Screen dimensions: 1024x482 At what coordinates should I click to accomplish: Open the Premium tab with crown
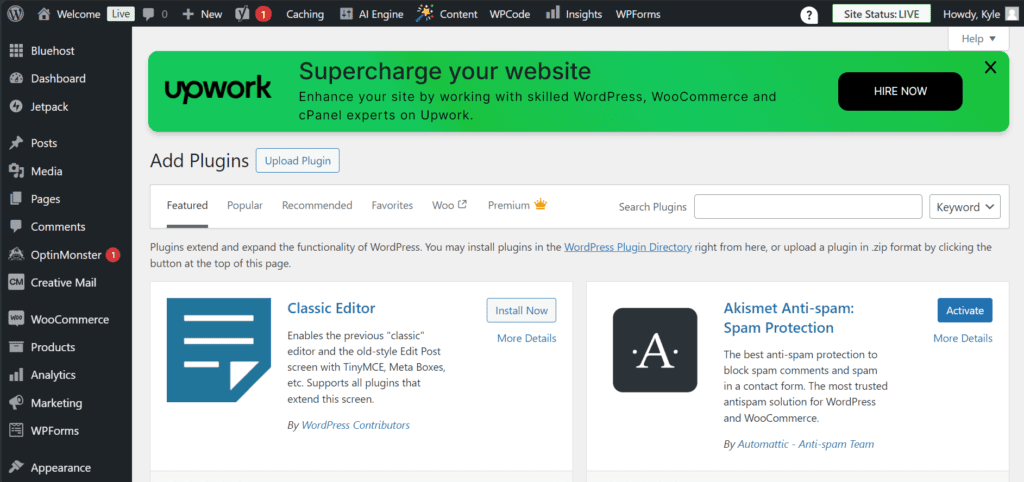coord(517,205)
